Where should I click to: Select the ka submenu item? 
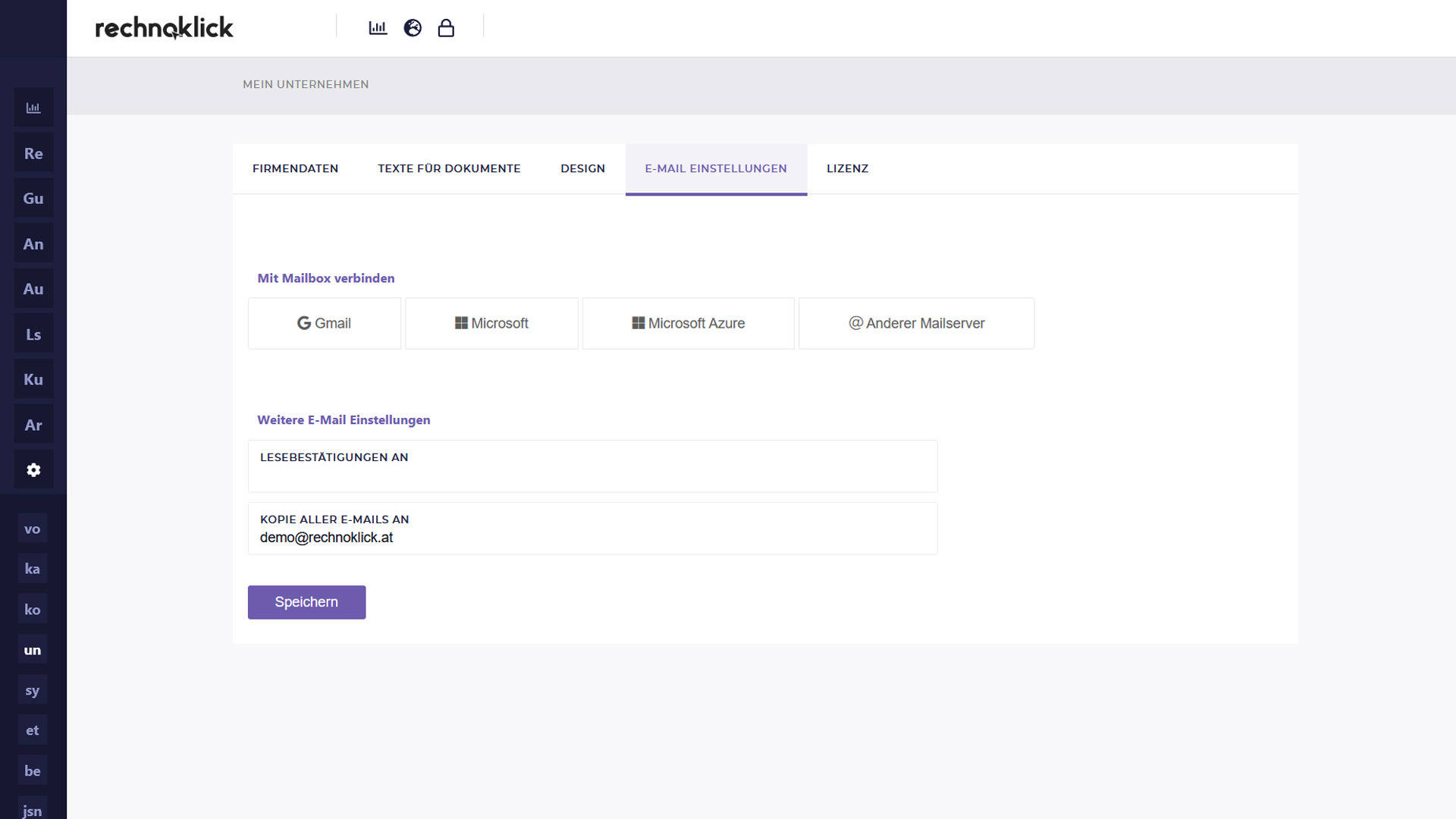33,569
